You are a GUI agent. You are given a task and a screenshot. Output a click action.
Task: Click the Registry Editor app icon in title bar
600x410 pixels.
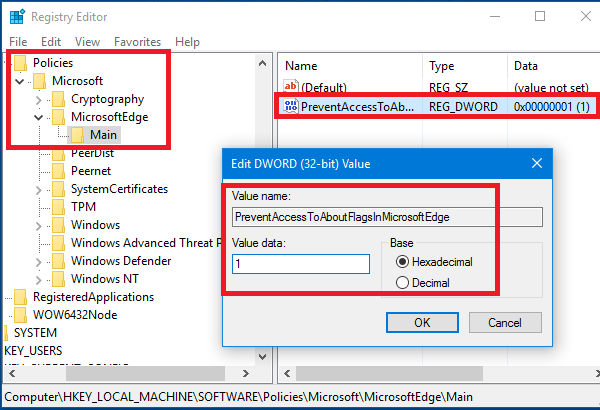17,17
